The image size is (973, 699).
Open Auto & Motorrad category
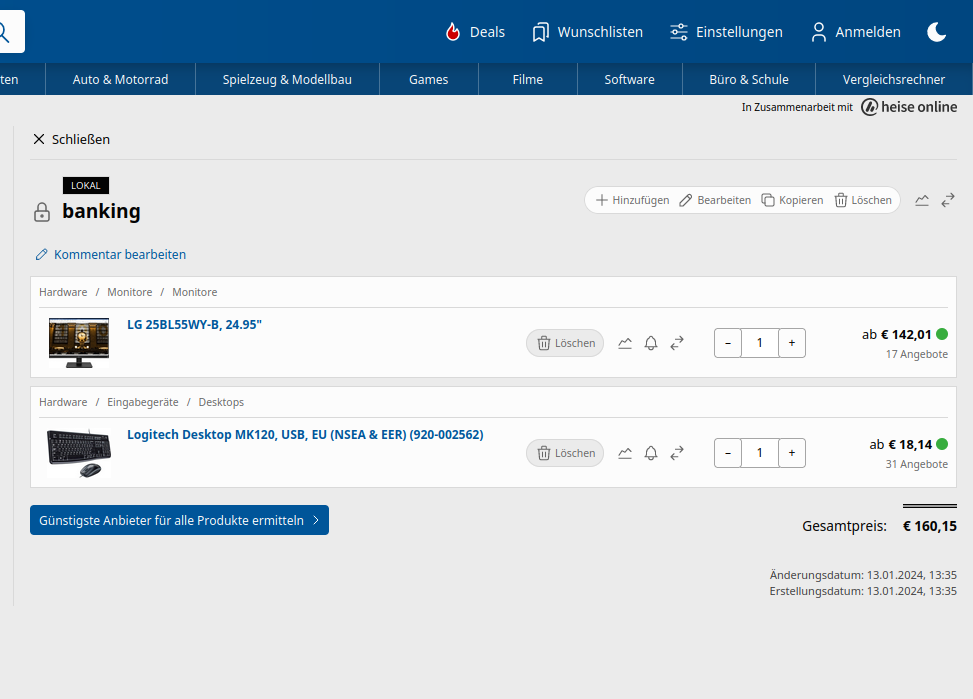120,79
